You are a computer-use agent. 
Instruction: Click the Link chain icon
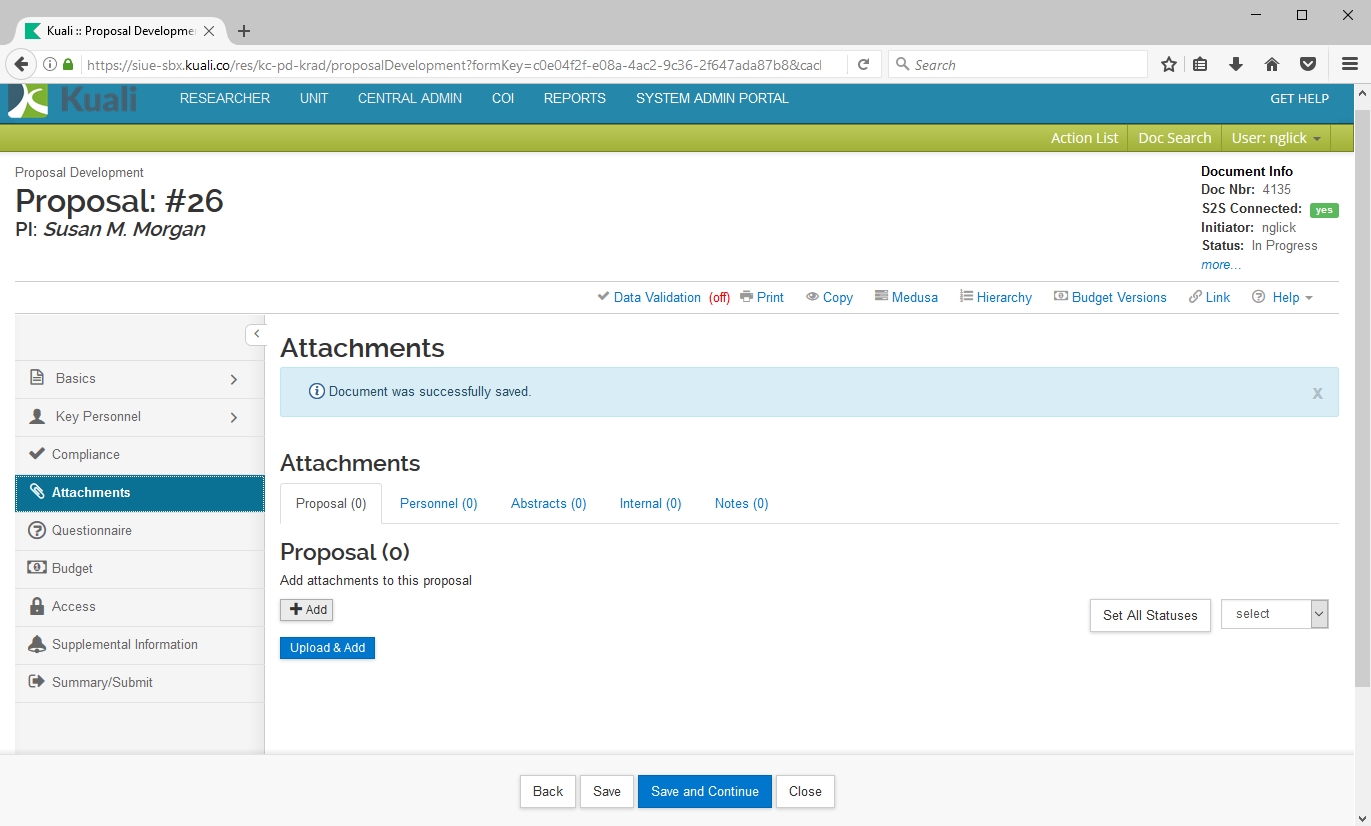[x=1195, y=297]
